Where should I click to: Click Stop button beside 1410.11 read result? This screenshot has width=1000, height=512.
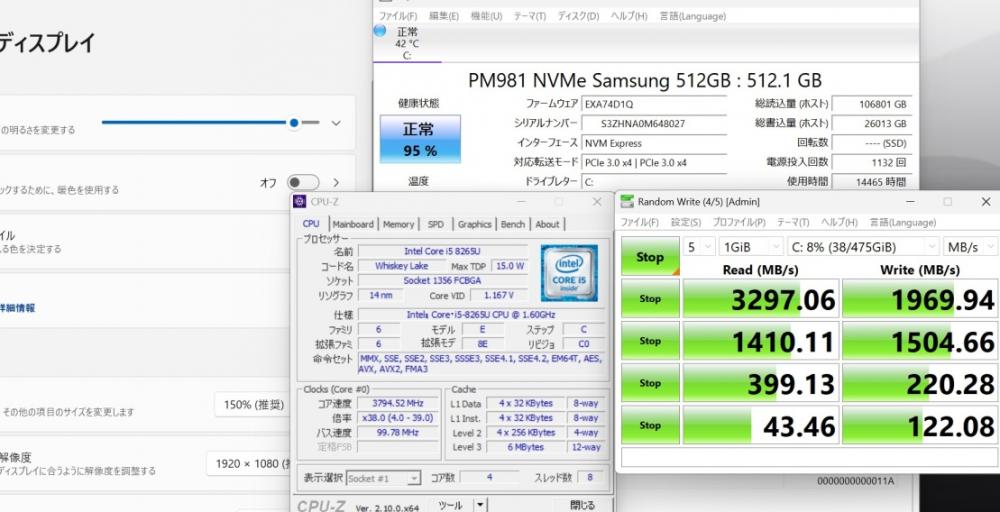point(650,340)
